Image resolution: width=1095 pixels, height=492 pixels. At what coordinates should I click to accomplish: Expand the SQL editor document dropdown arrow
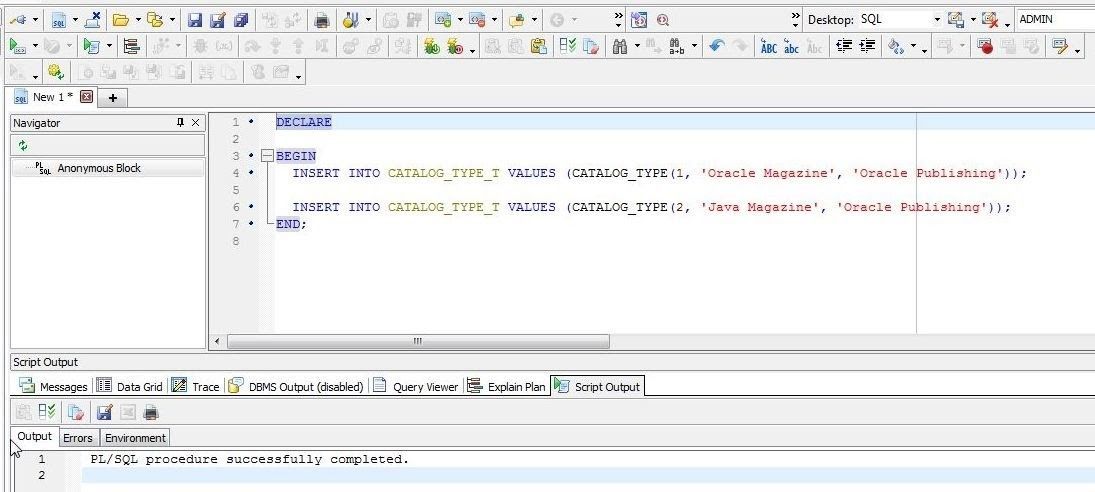(75, 20)
